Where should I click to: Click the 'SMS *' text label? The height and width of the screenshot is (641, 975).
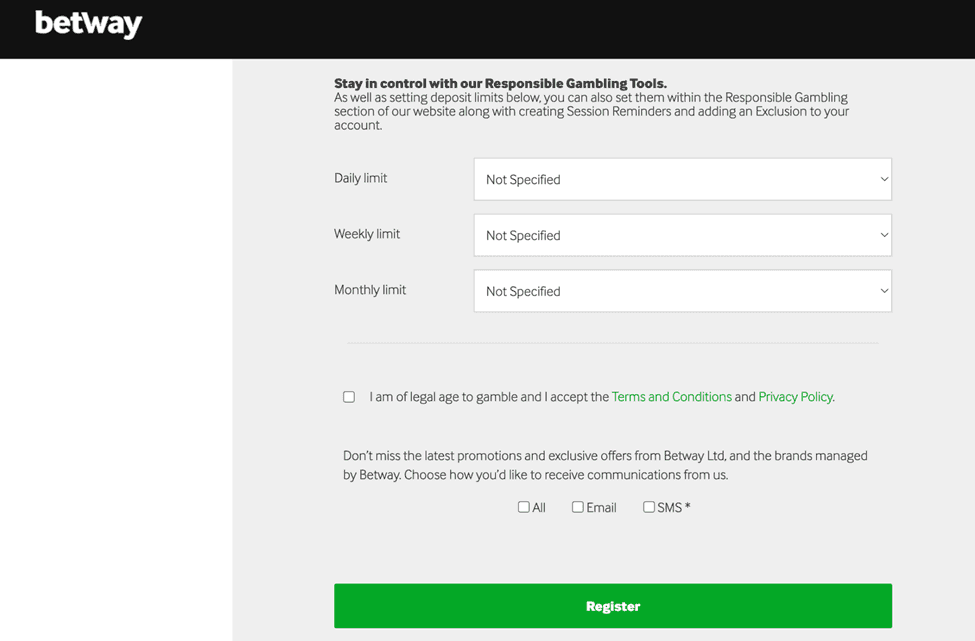(x=673, y=508)
